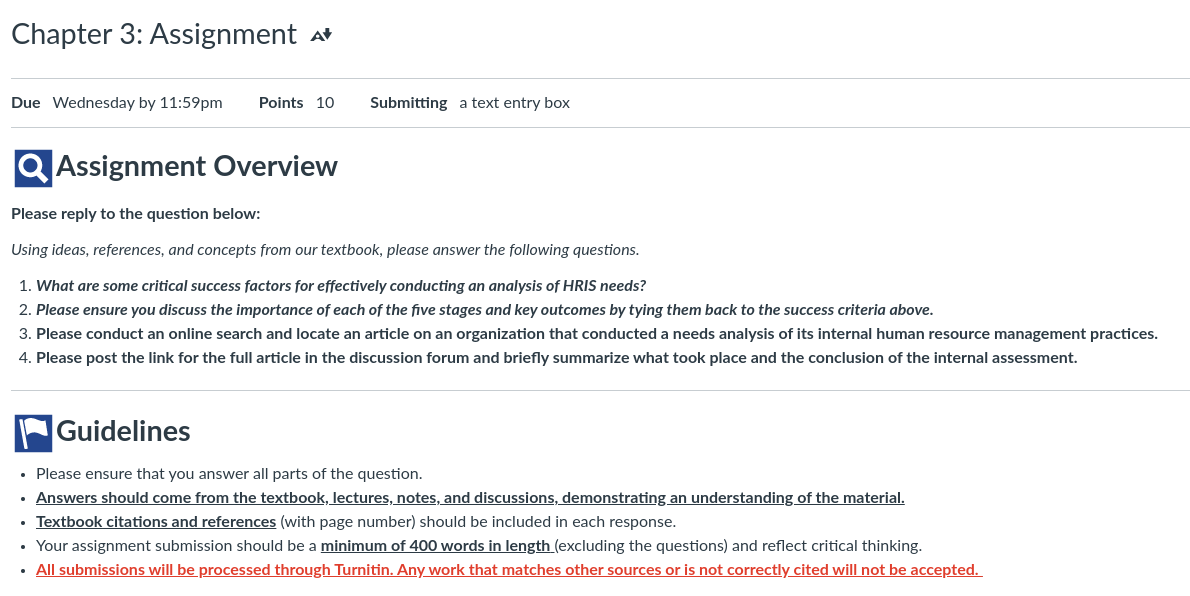Viewport: 1190px width, 596px height.
Task: Click question 4 about posting the article link
Action: coord(556,358)
